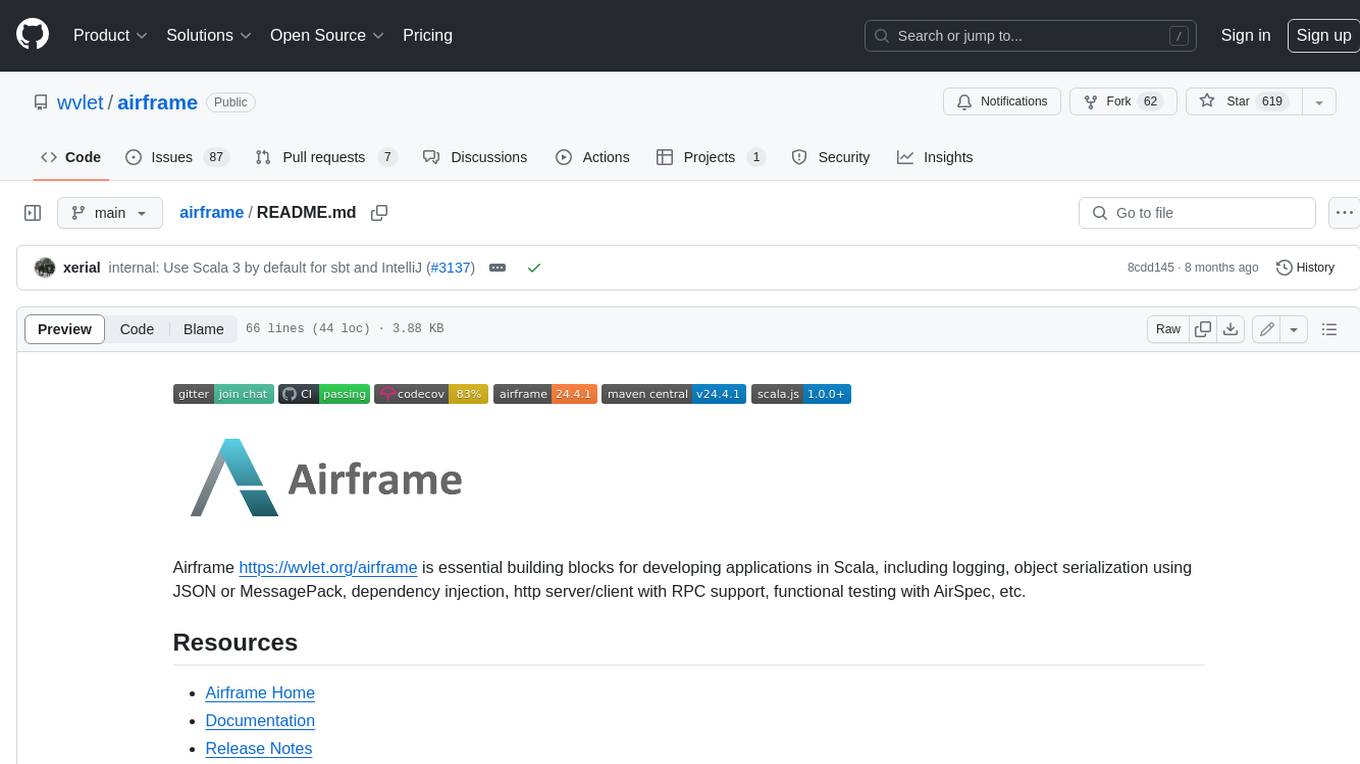The height and width of the screenshot is (764, 1360).
Task: Open the Pricing page
Action: (x=427, y=35)
